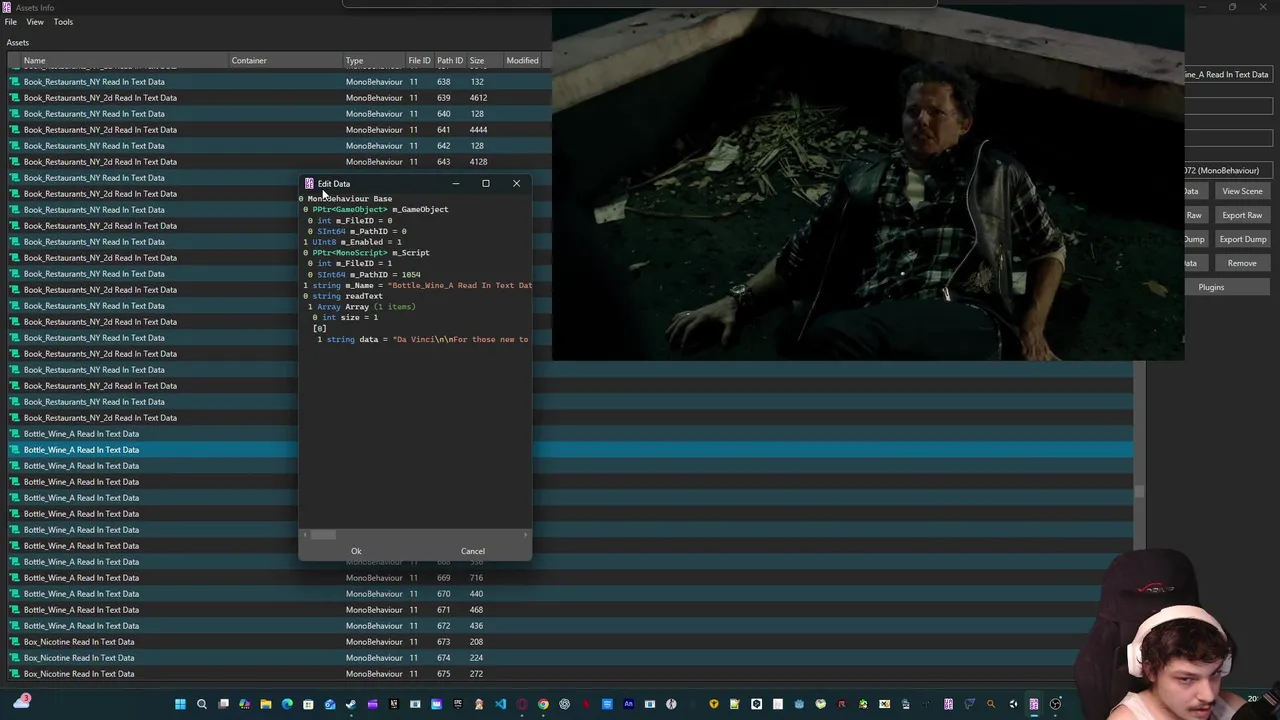Click the Size cell showing 716
1280x720 pixels.
476,578
